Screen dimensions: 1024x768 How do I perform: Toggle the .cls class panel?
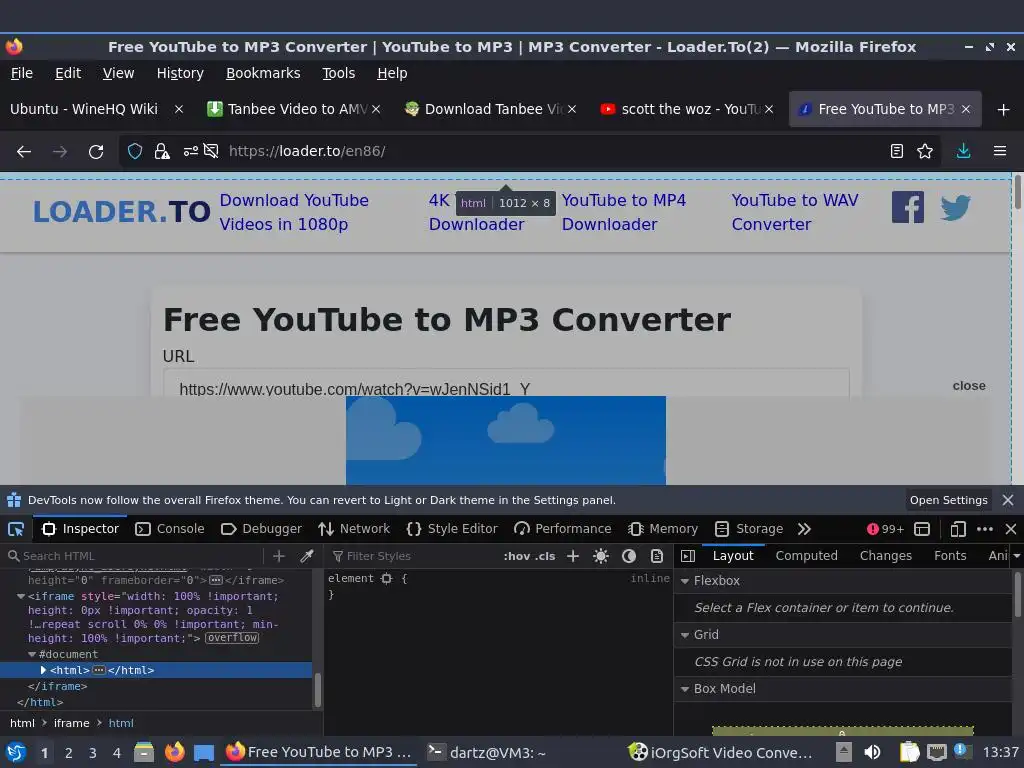pyautogui.click(x=545, y=556)
